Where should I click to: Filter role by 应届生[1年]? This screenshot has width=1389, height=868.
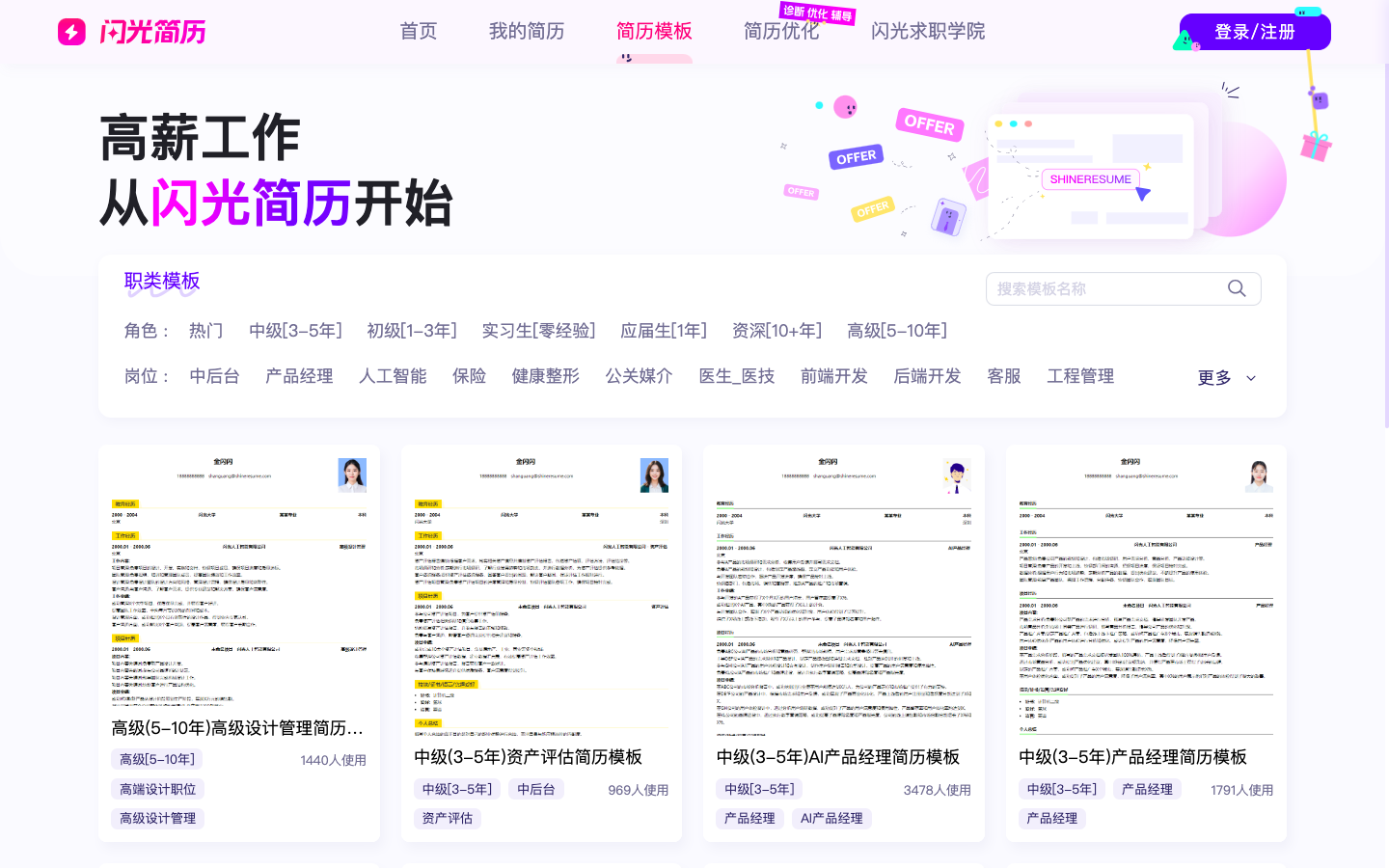(x=664, y=331)
